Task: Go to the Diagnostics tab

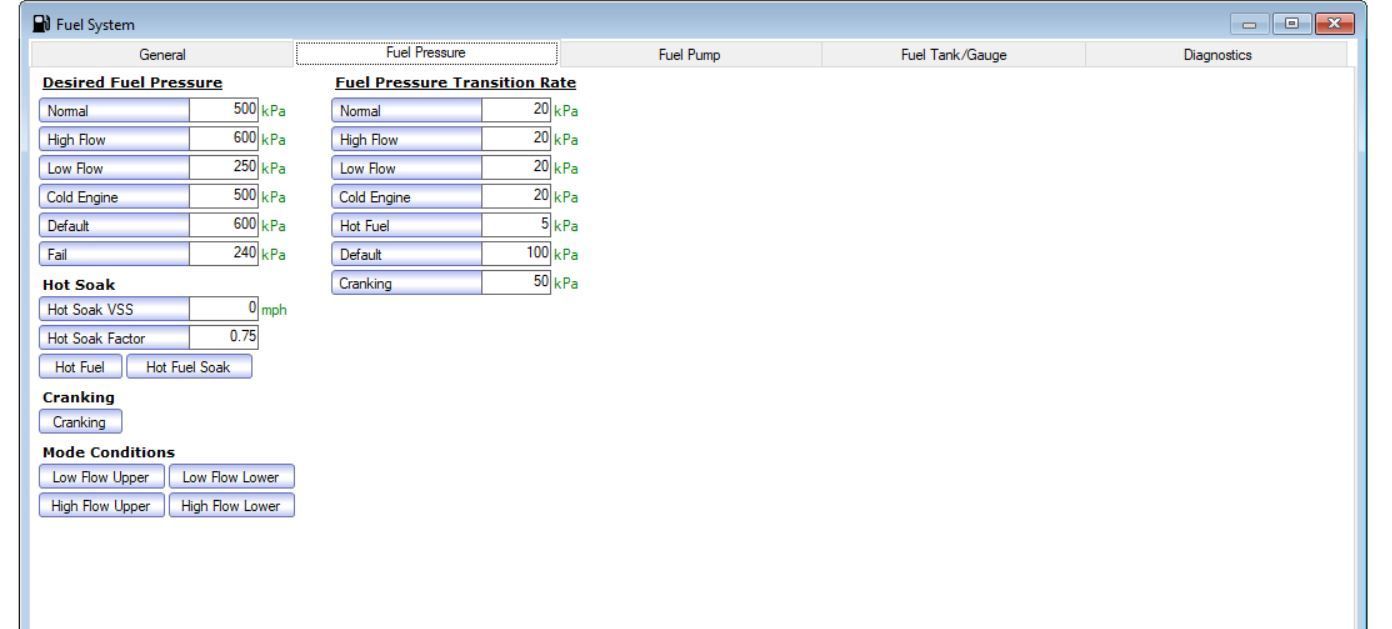Action: (1215, 53)
